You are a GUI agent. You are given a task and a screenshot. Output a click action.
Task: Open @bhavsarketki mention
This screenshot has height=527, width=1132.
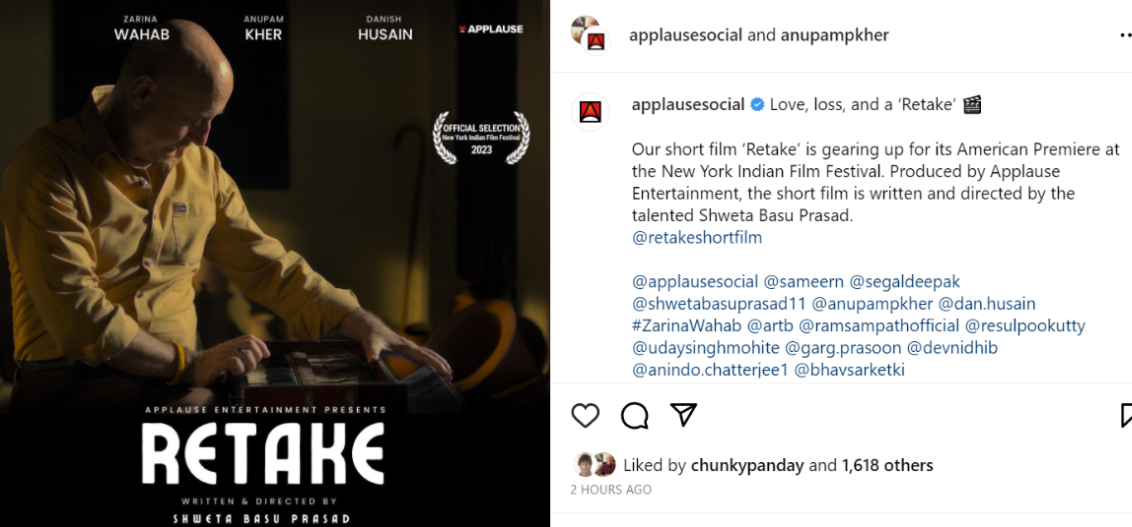[x=849, y=370]
